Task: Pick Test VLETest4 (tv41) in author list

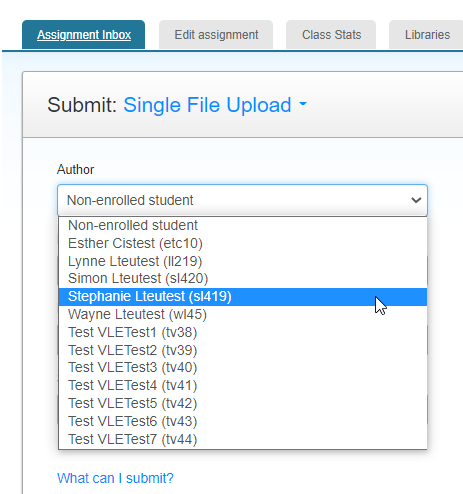Action: tap(243, 385)
